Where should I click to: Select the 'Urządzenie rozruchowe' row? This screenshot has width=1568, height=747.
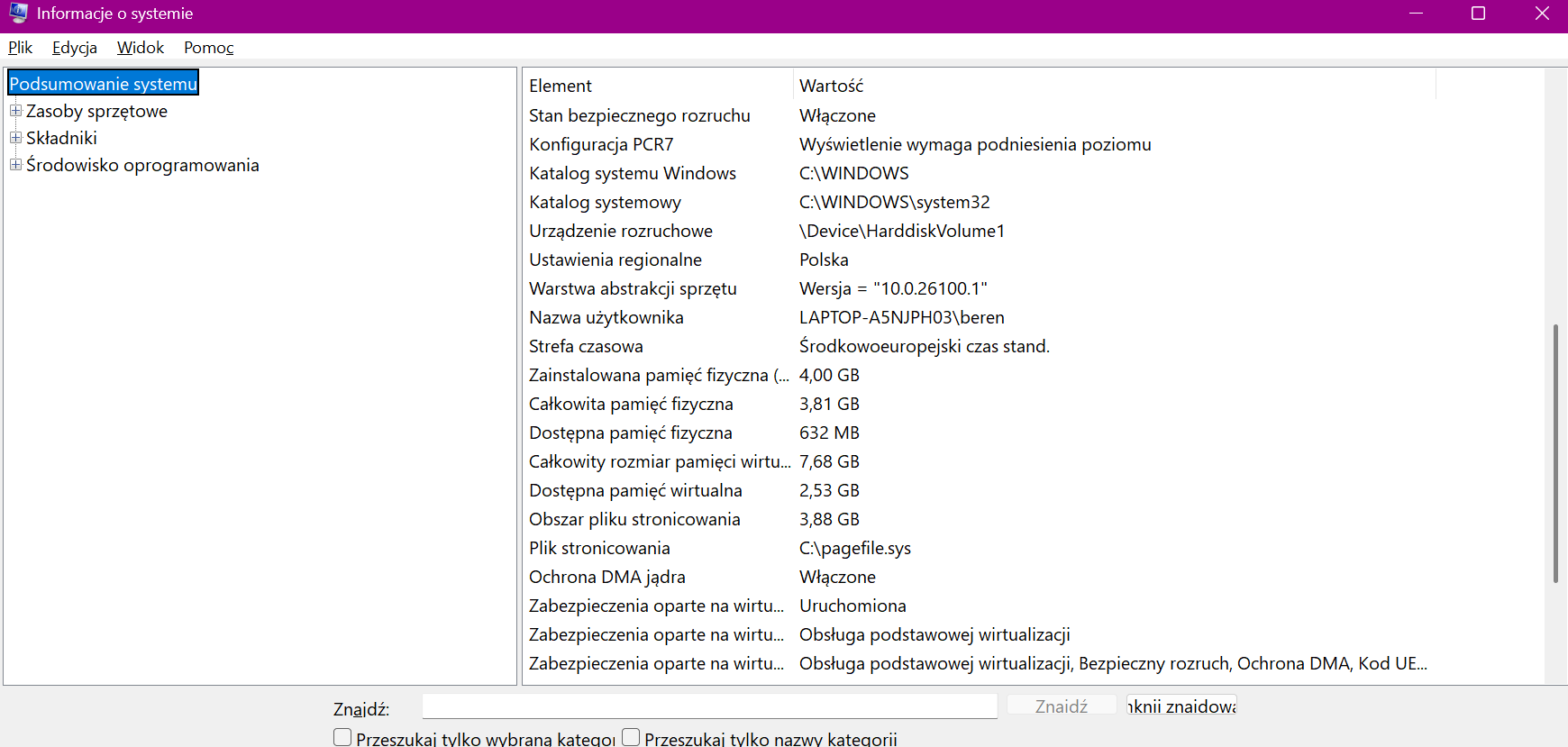click(980, 231)
